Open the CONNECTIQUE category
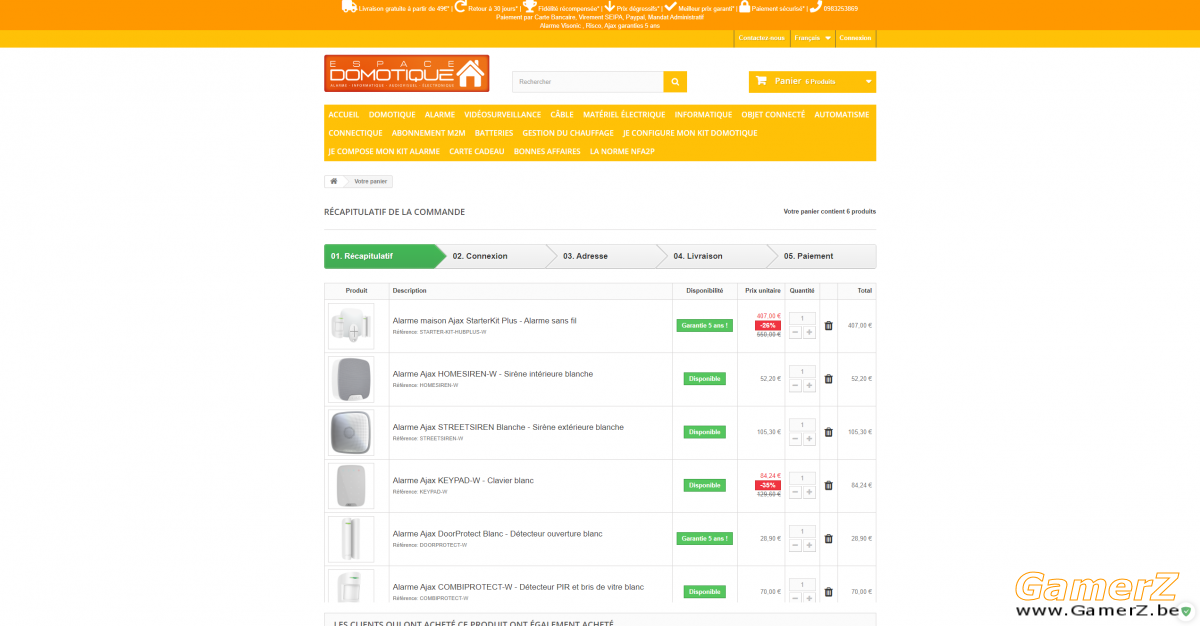 (x=355, y=133)
